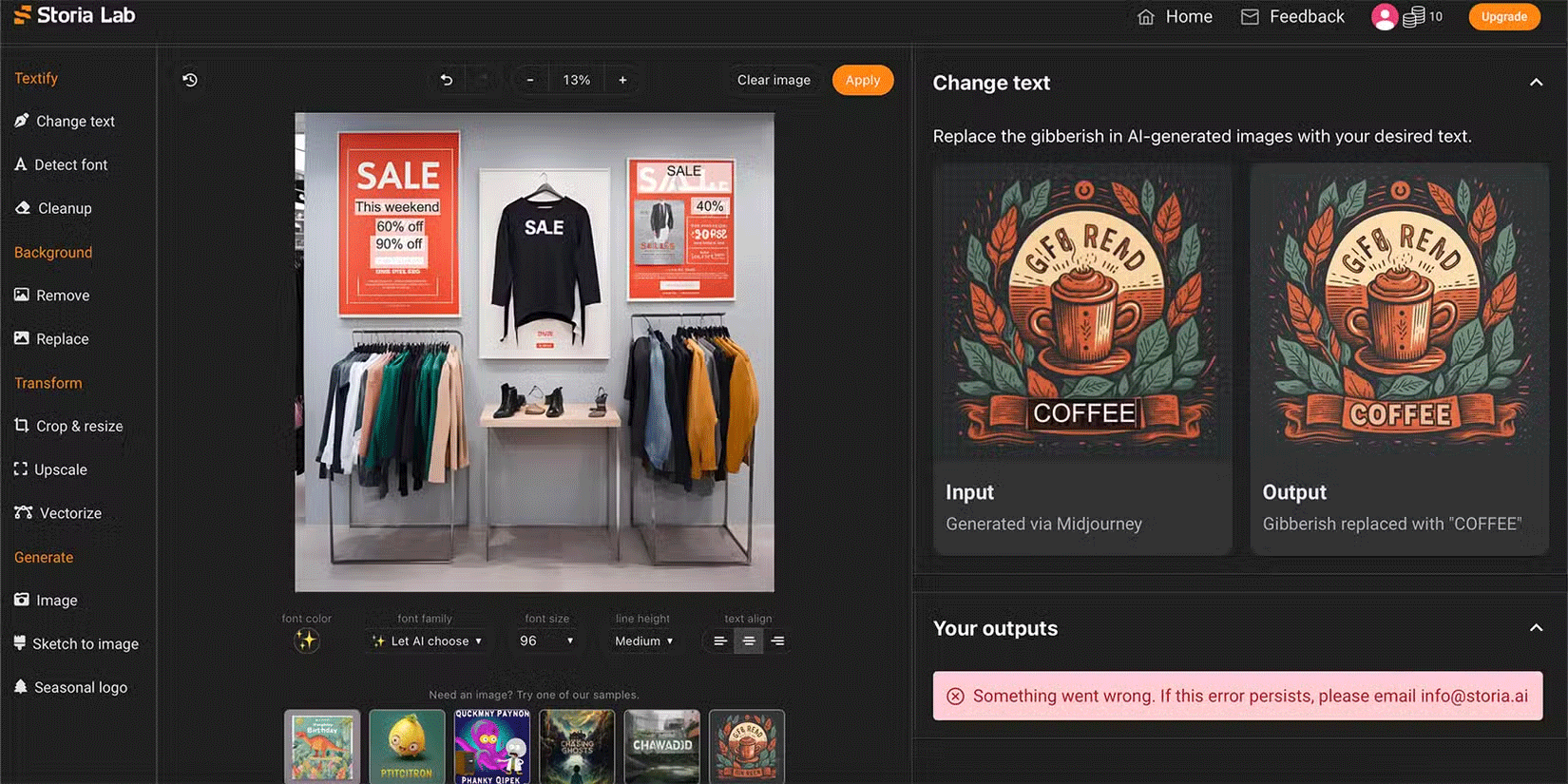Screen dimensions: 1568x784
Task: Open the font family dropdown
Action: [428, 641]
